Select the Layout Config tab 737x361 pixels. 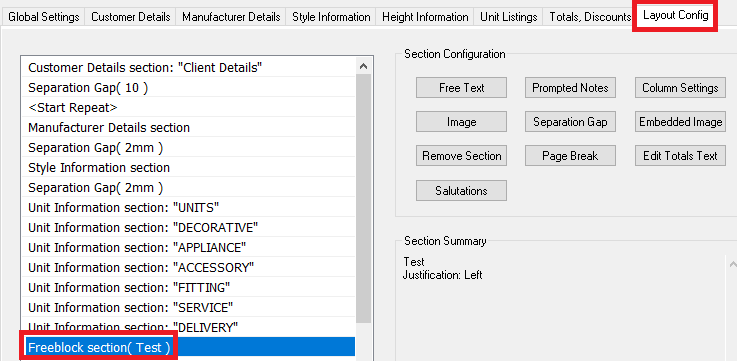pyautogui.click(x=675, y=16)
